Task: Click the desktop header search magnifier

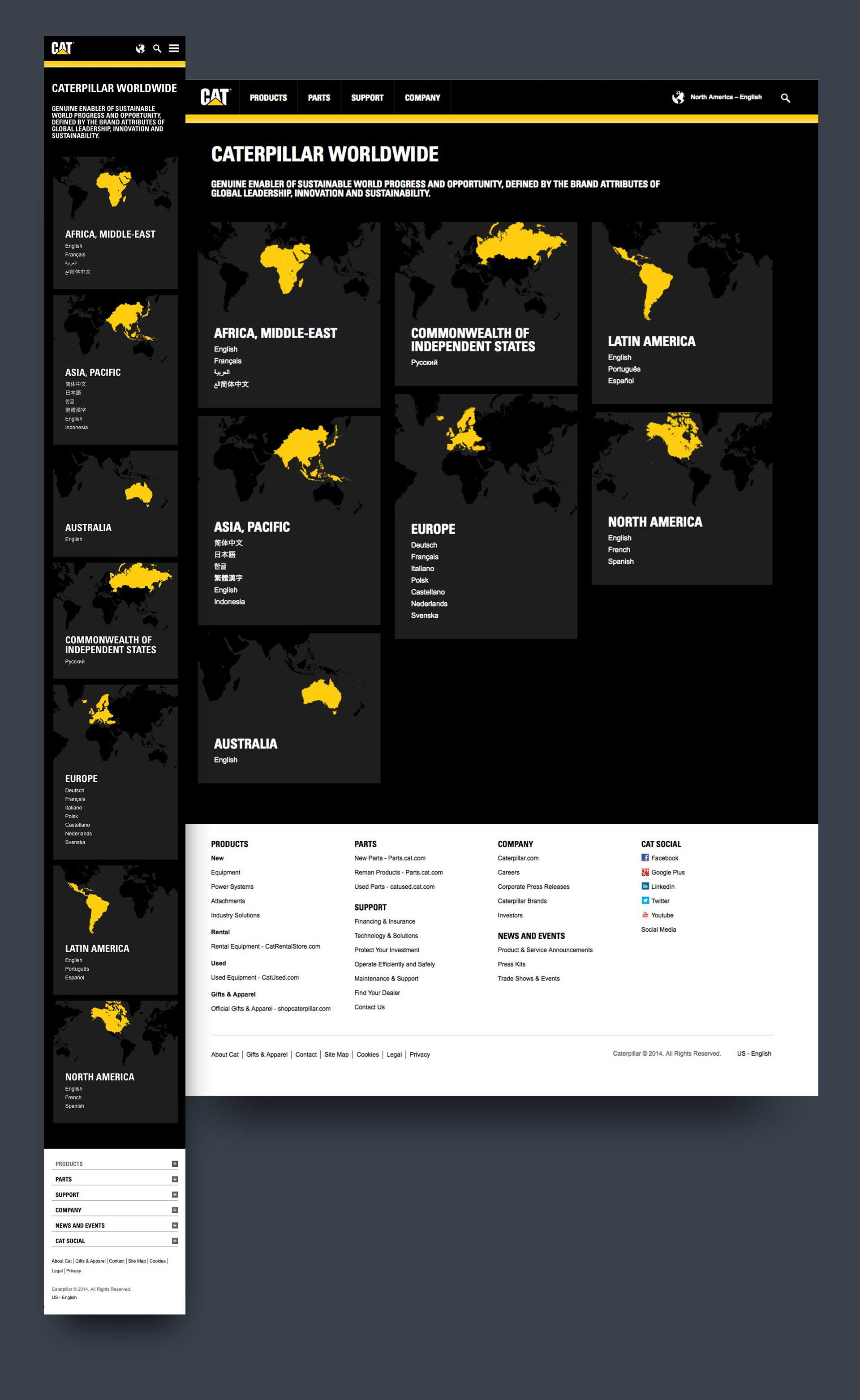Action: [x=785, y=98]
